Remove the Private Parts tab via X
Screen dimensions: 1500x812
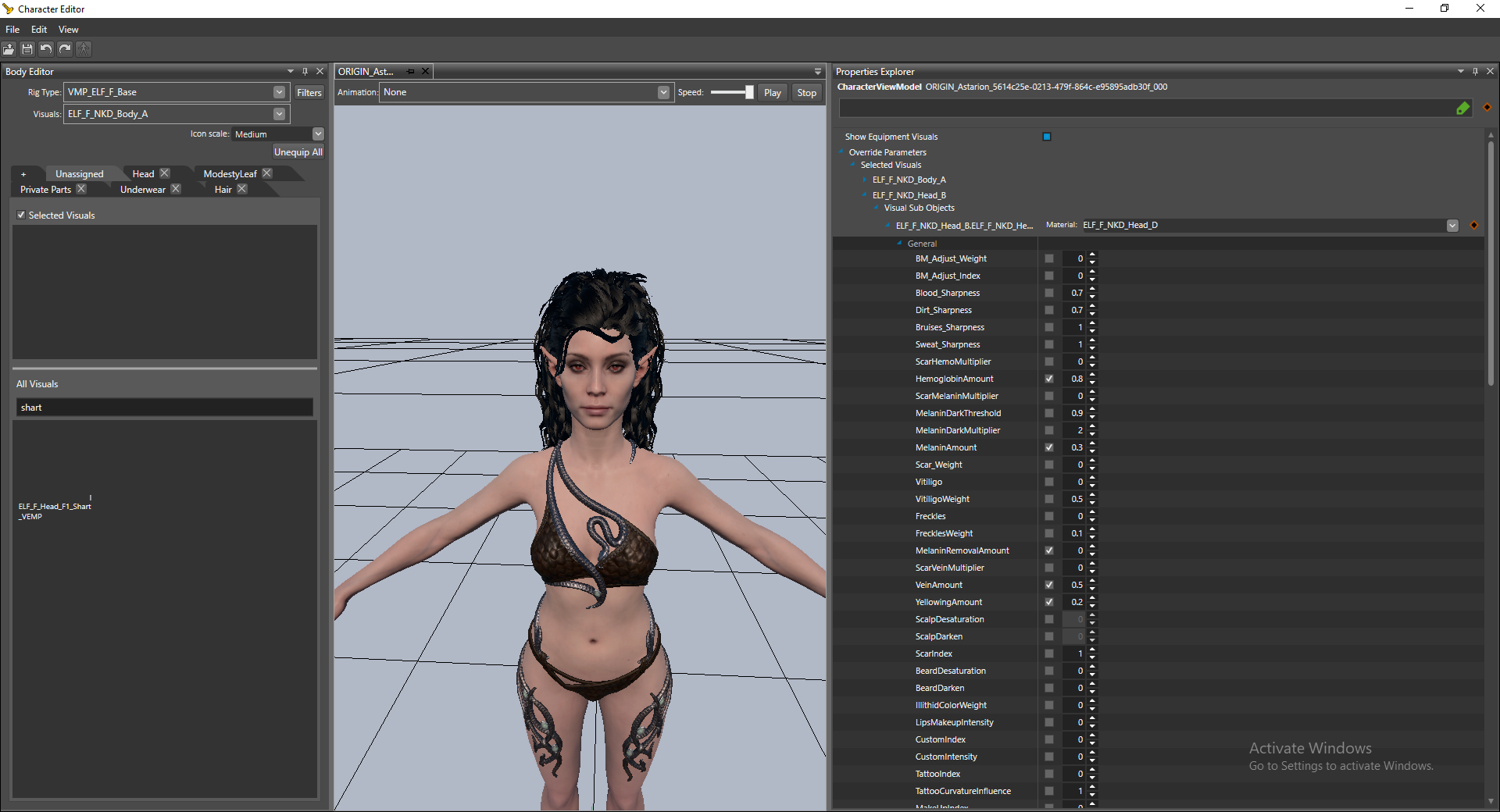[81, 189]
